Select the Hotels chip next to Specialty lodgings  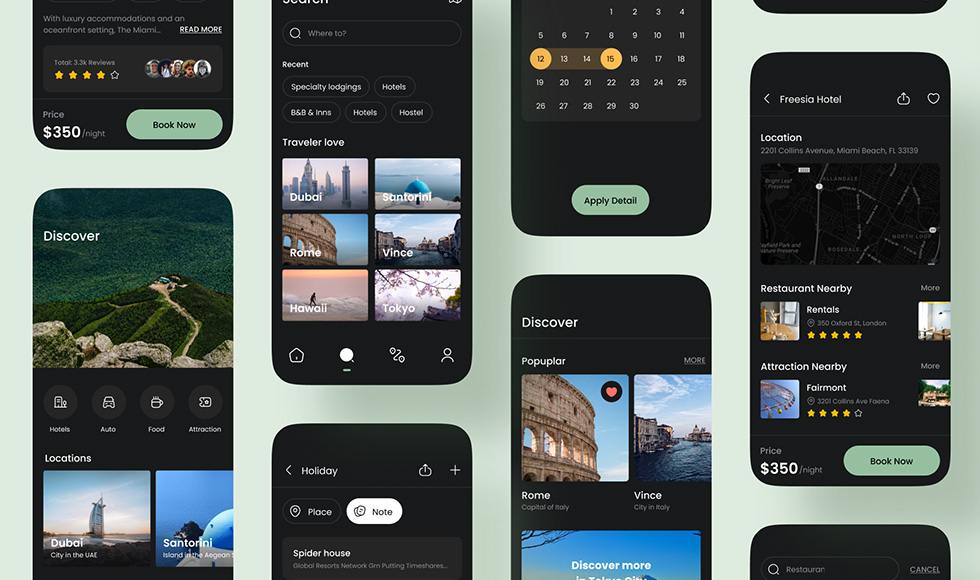(394, 87)
